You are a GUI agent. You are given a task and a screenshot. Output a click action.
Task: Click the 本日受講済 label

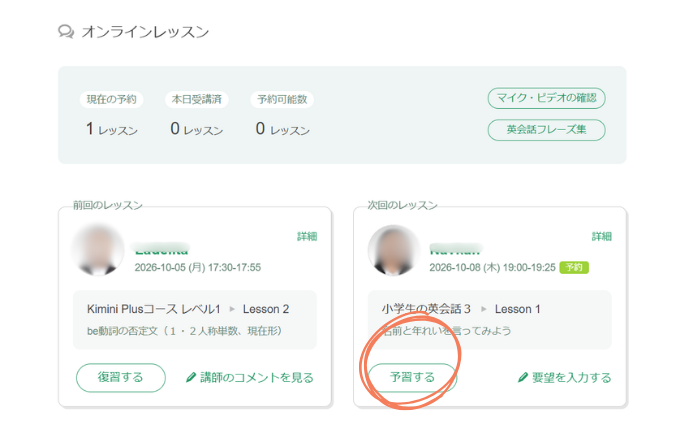tap(197, 99)
